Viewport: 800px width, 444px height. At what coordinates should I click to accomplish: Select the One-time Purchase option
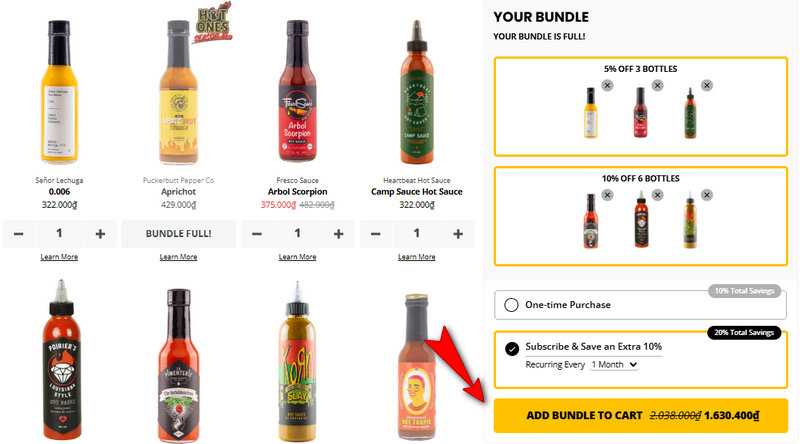(511, 305)
